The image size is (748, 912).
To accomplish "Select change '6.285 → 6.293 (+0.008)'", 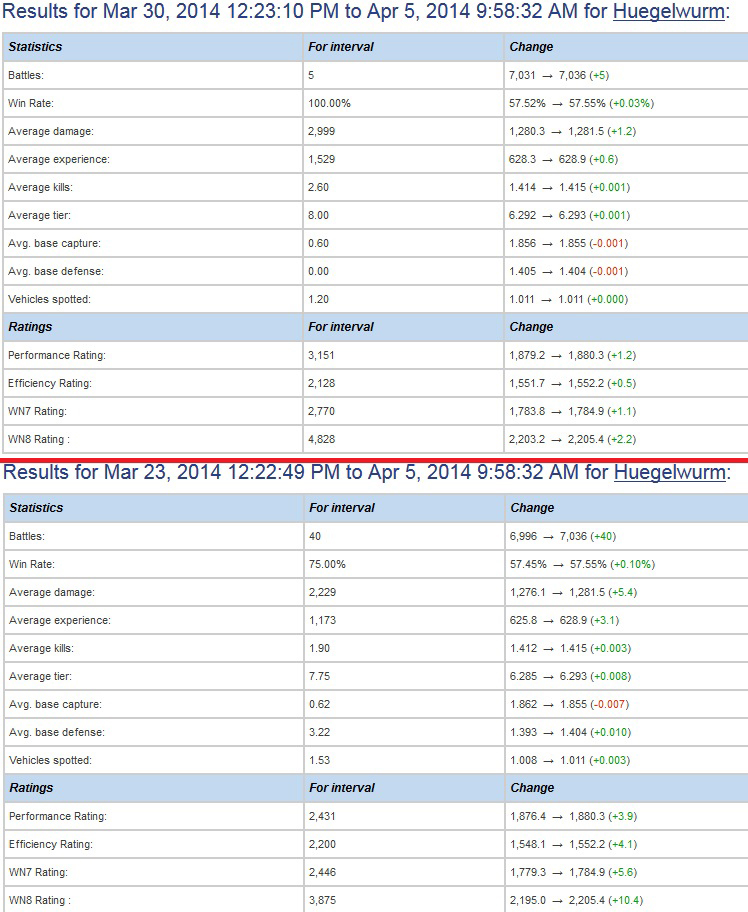I will click(570, 676).
